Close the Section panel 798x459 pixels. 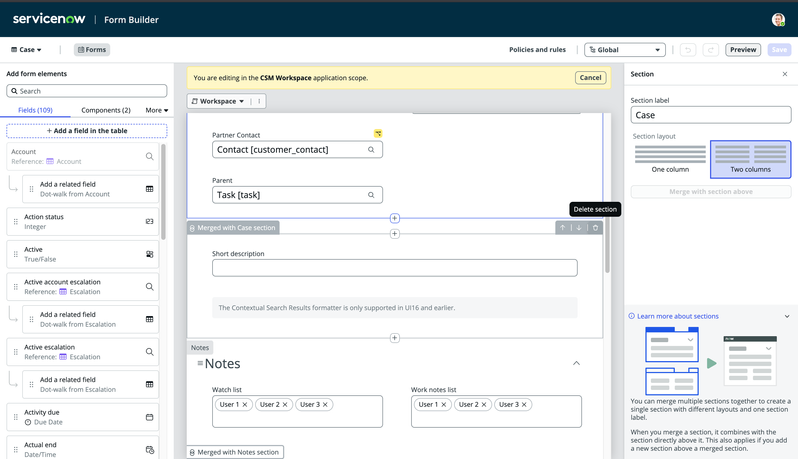[x=785, y=74]
